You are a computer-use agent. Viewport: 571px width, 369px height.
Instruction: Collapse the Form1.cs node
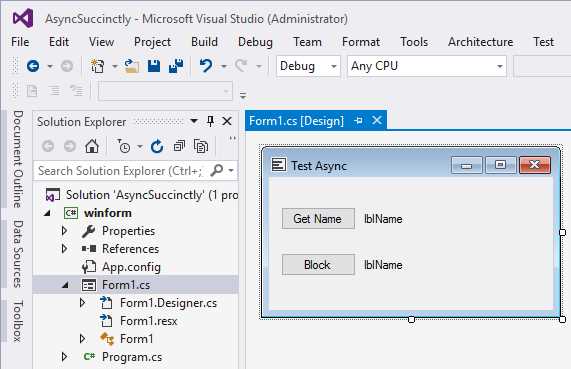pos(66,285)
